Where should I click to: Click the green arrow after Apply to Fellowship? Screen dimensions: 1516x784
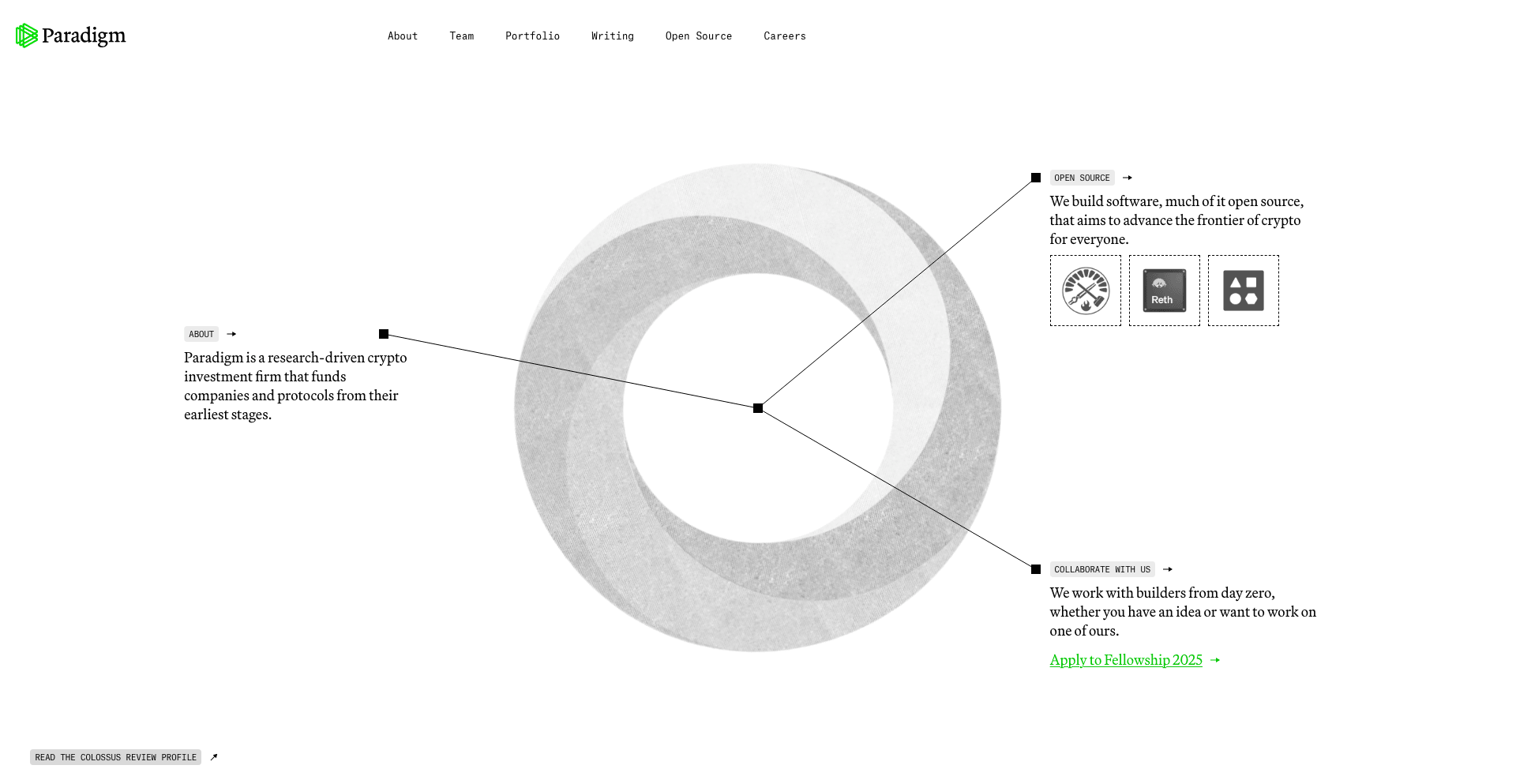coord(1215,660)
